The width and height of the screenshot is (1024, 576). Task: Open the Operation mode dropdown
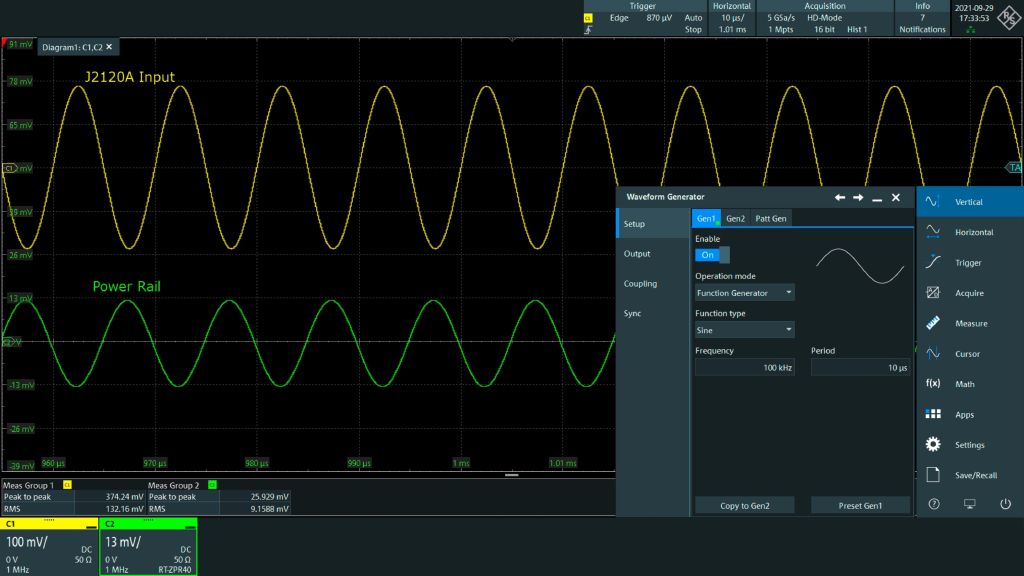744,291
